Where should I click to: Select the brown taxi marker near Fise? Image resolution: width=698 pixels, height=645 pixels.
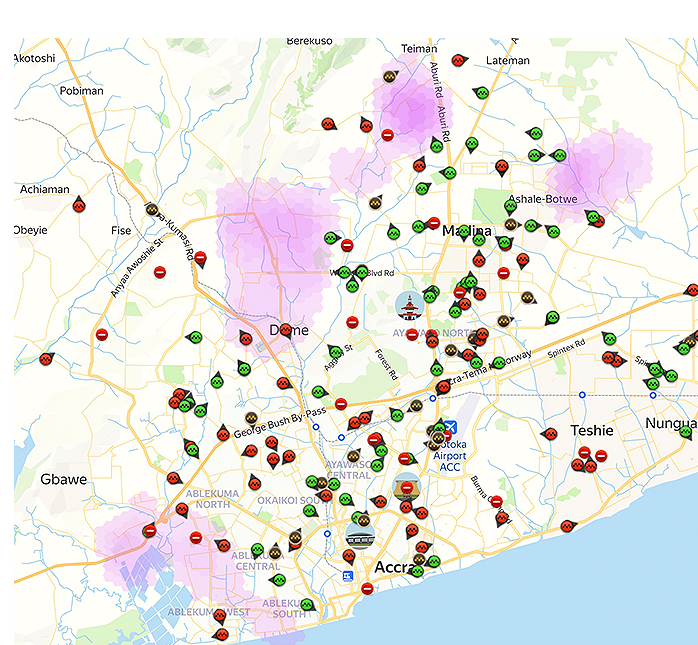tap(152, 211)
